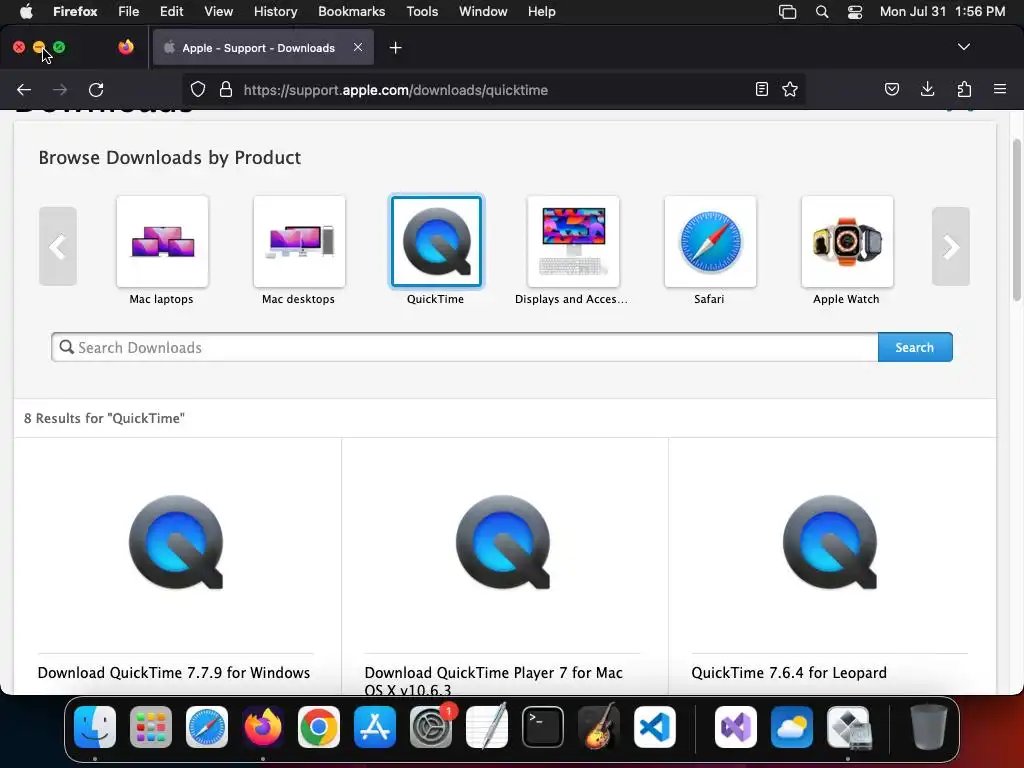Bookmark this page with the star icon
The image size is (1024, 768).
(790, 89)
